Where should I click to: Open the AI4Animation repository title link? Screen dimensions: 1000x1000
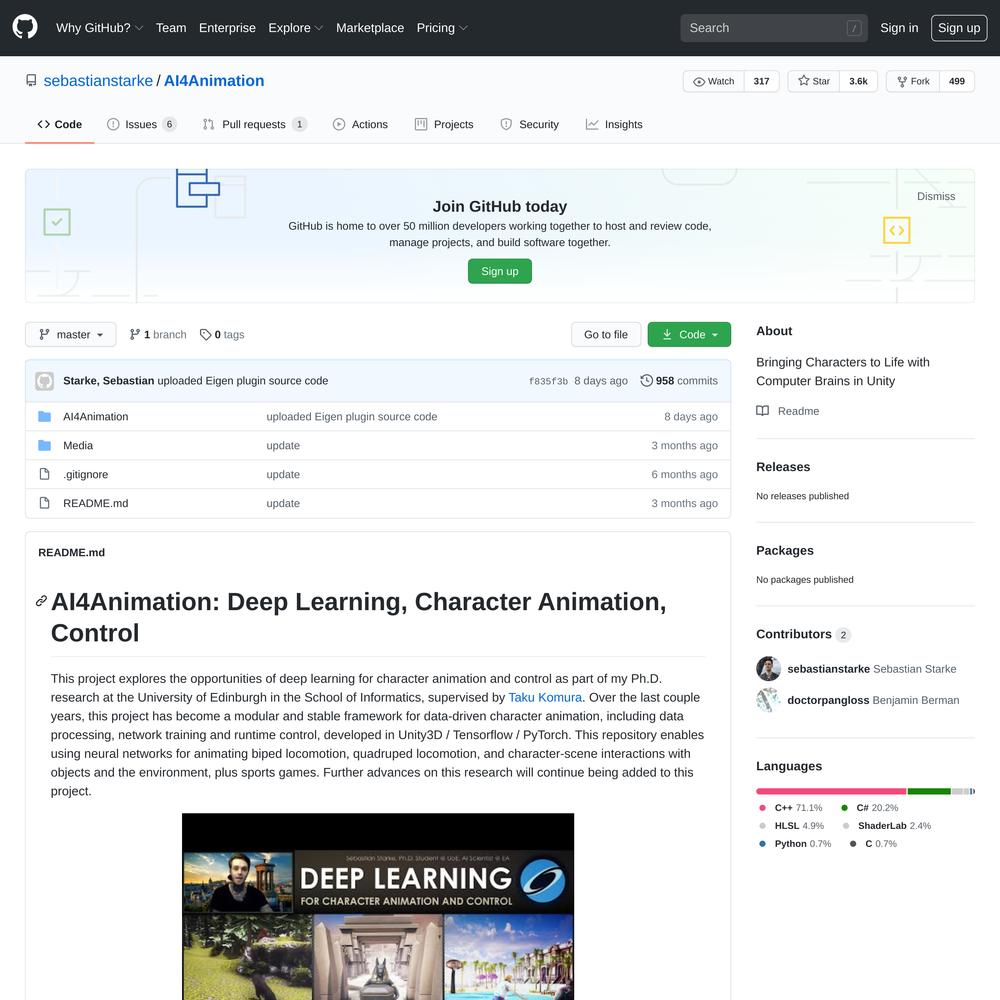[214, 81]
